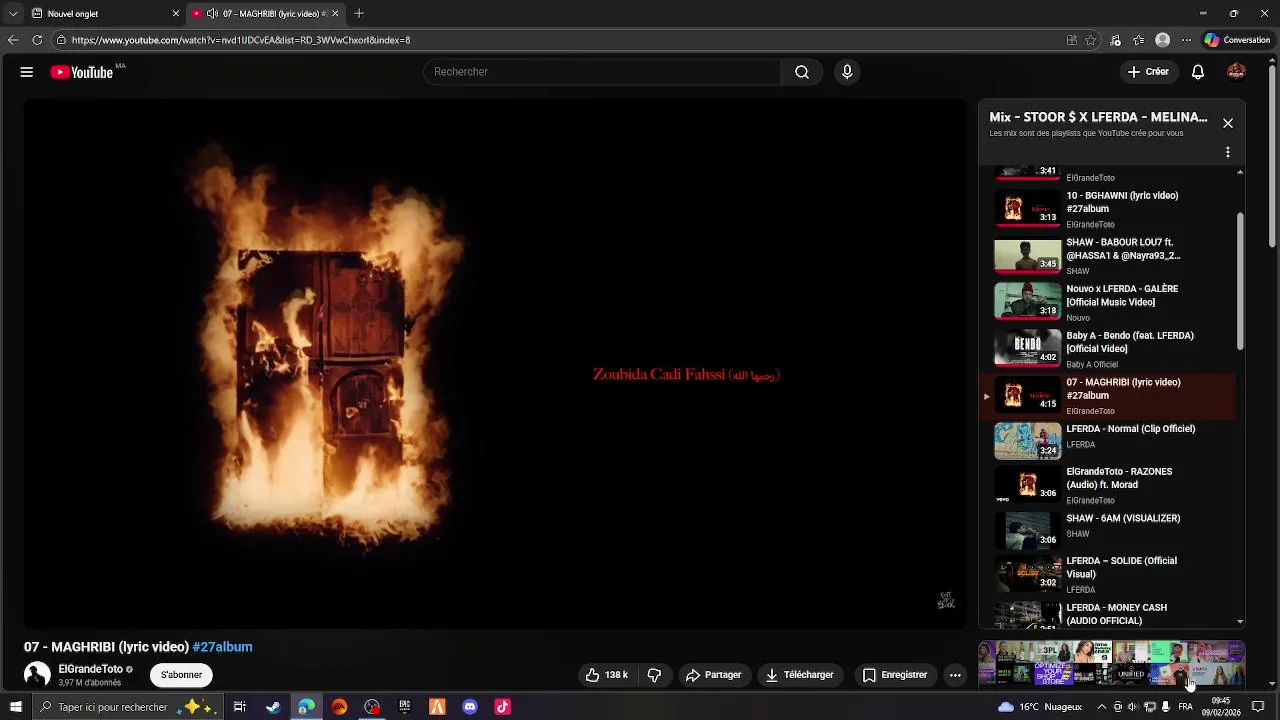Dislike the video with thumbs-down button
The height and width of the screenshot is (720, 1280).
[x=654, y=675]
